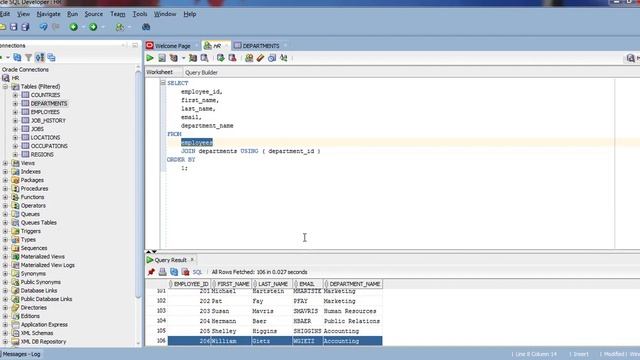Click the Run Script icon in the worksheet toolbar
The width and height of the screenshot is (640, 360).
pos(162,58)
